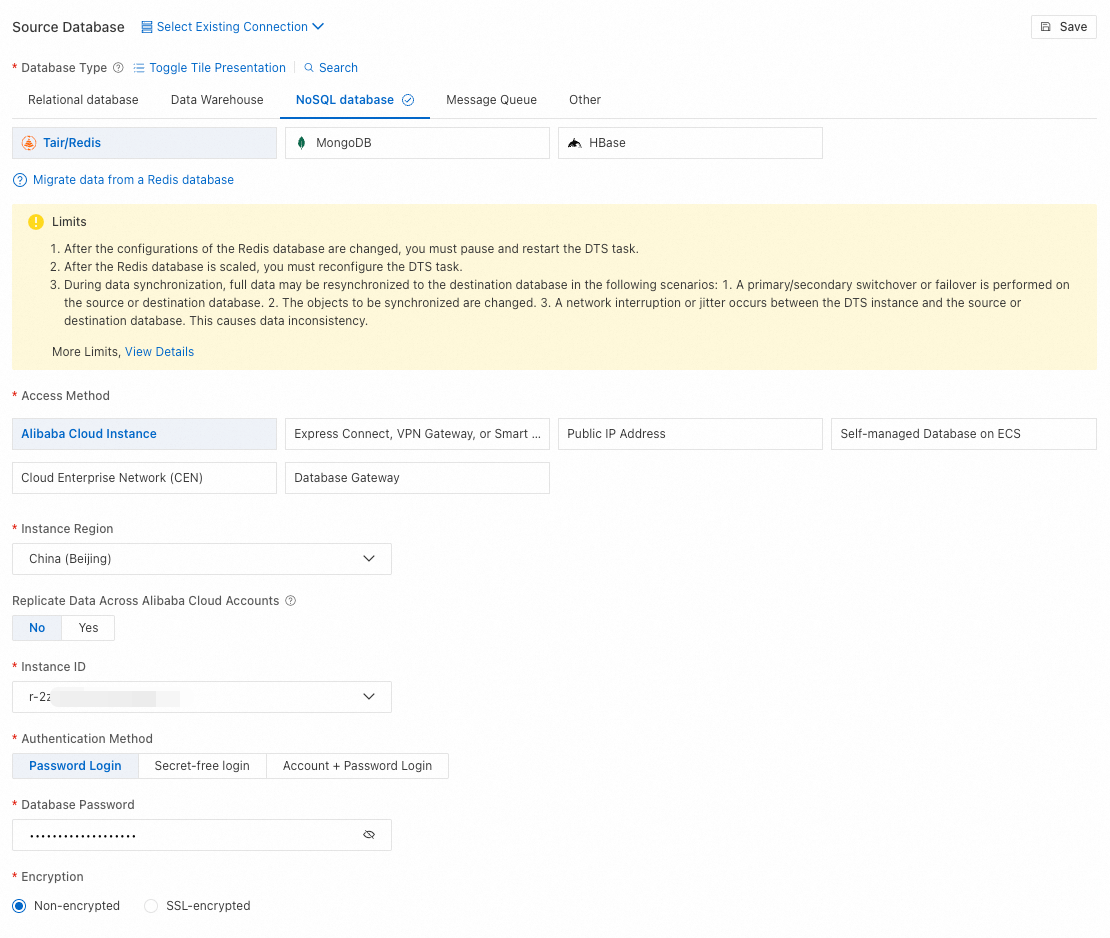Select Public IP Address access method
Image resolution: width=1110 pixels, height=938 pixels.
(x=690, y=434)
